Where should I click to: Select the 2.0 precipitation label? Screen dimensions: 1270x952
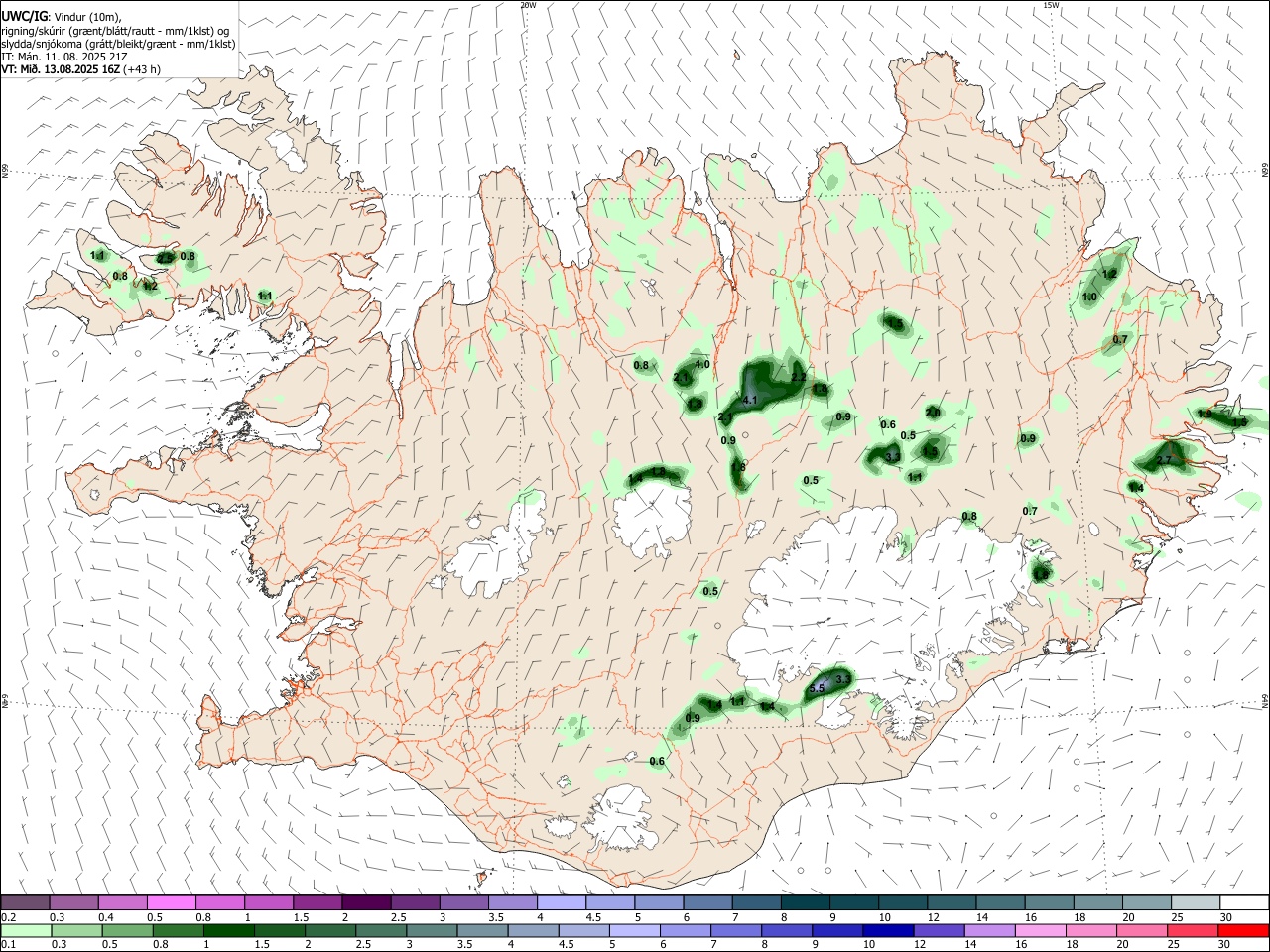933,413
